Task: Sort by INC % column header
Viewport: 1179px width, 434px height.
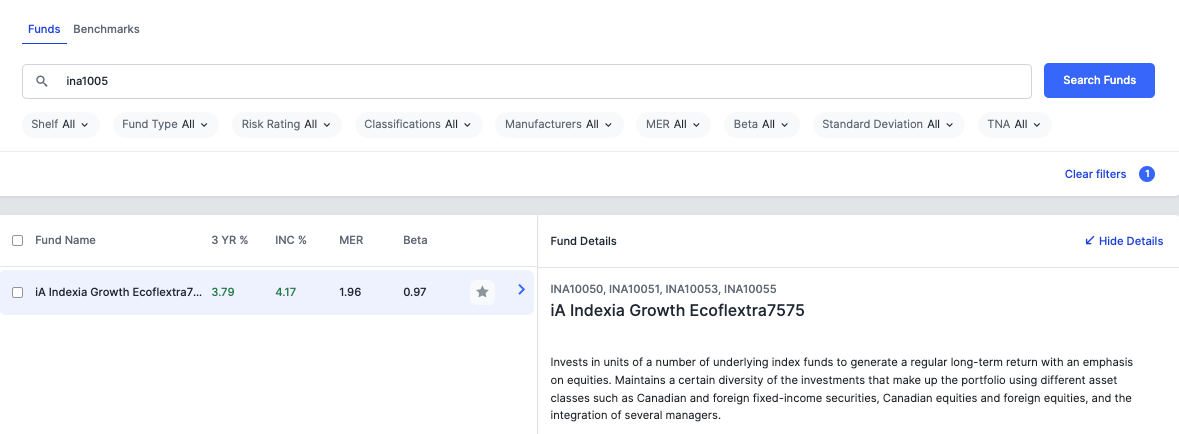Action: point(291,241)
